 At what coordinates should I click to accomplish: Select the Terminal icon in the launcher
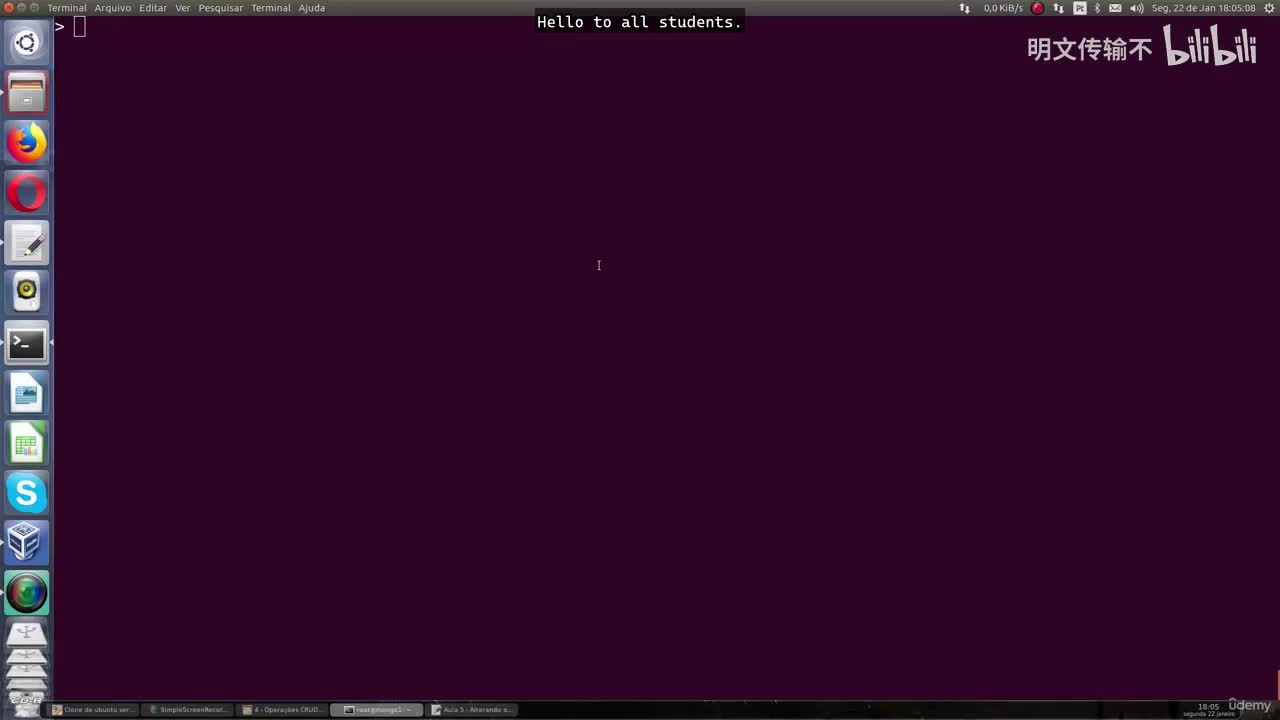(x=27, y=343)
